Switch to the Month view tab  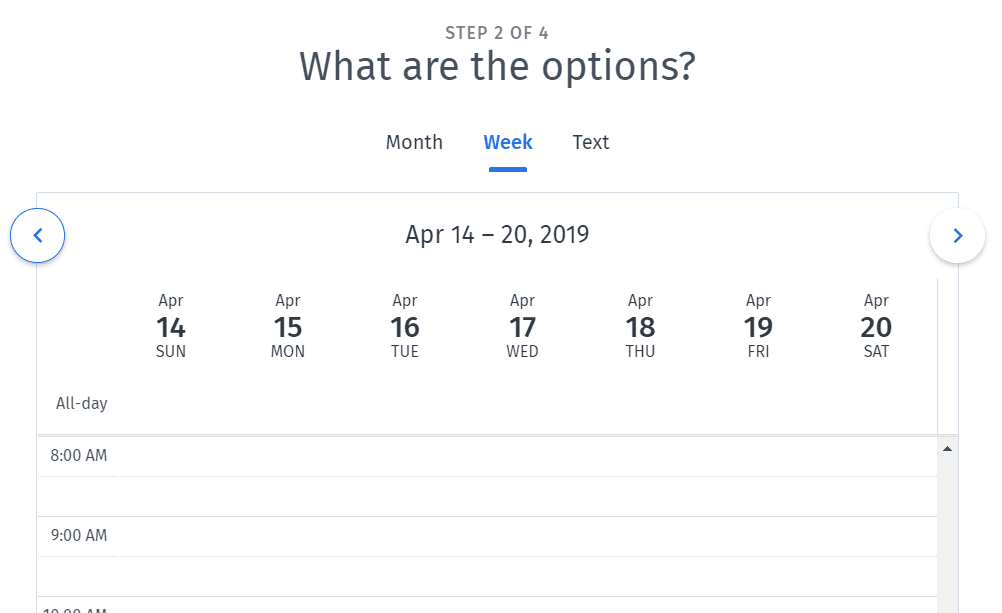point(414,142)
